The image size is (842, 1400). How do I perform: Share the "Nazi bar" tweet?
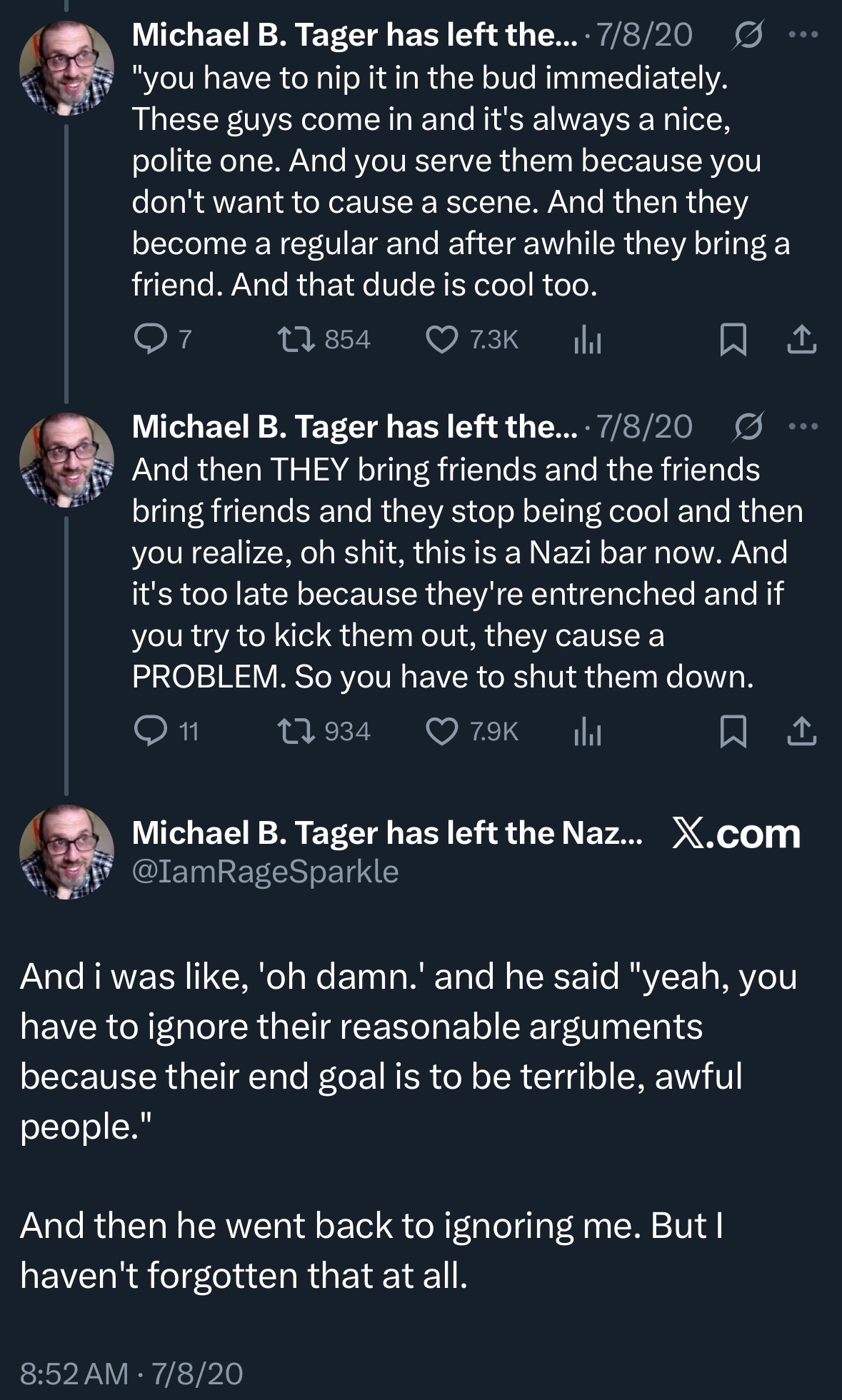point(801,731)
